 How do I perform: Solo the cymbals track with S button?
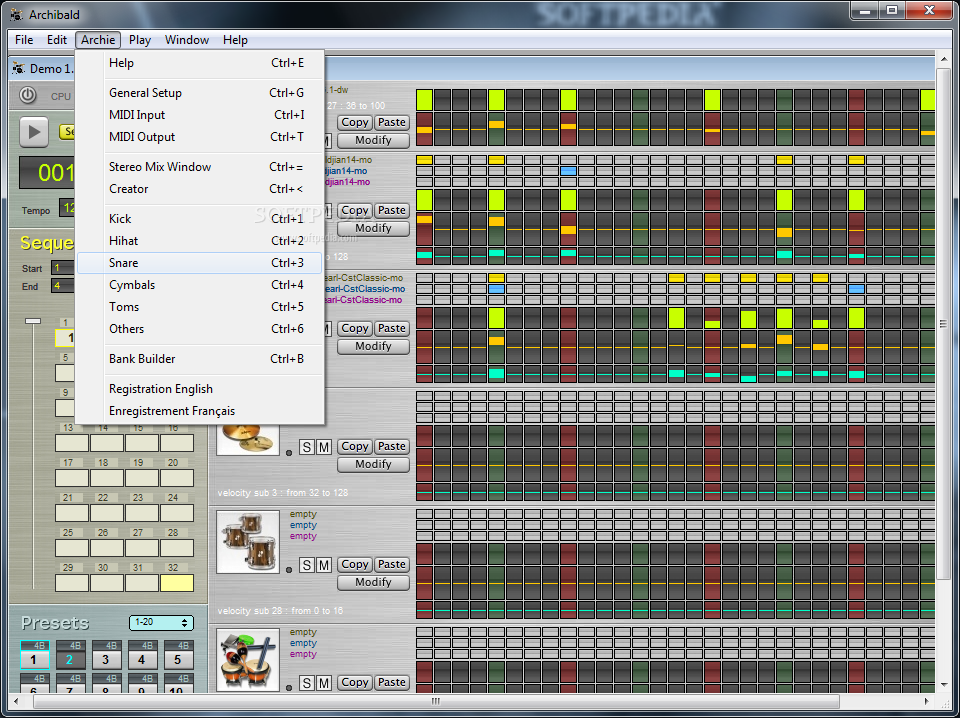[x=307, y=447]
